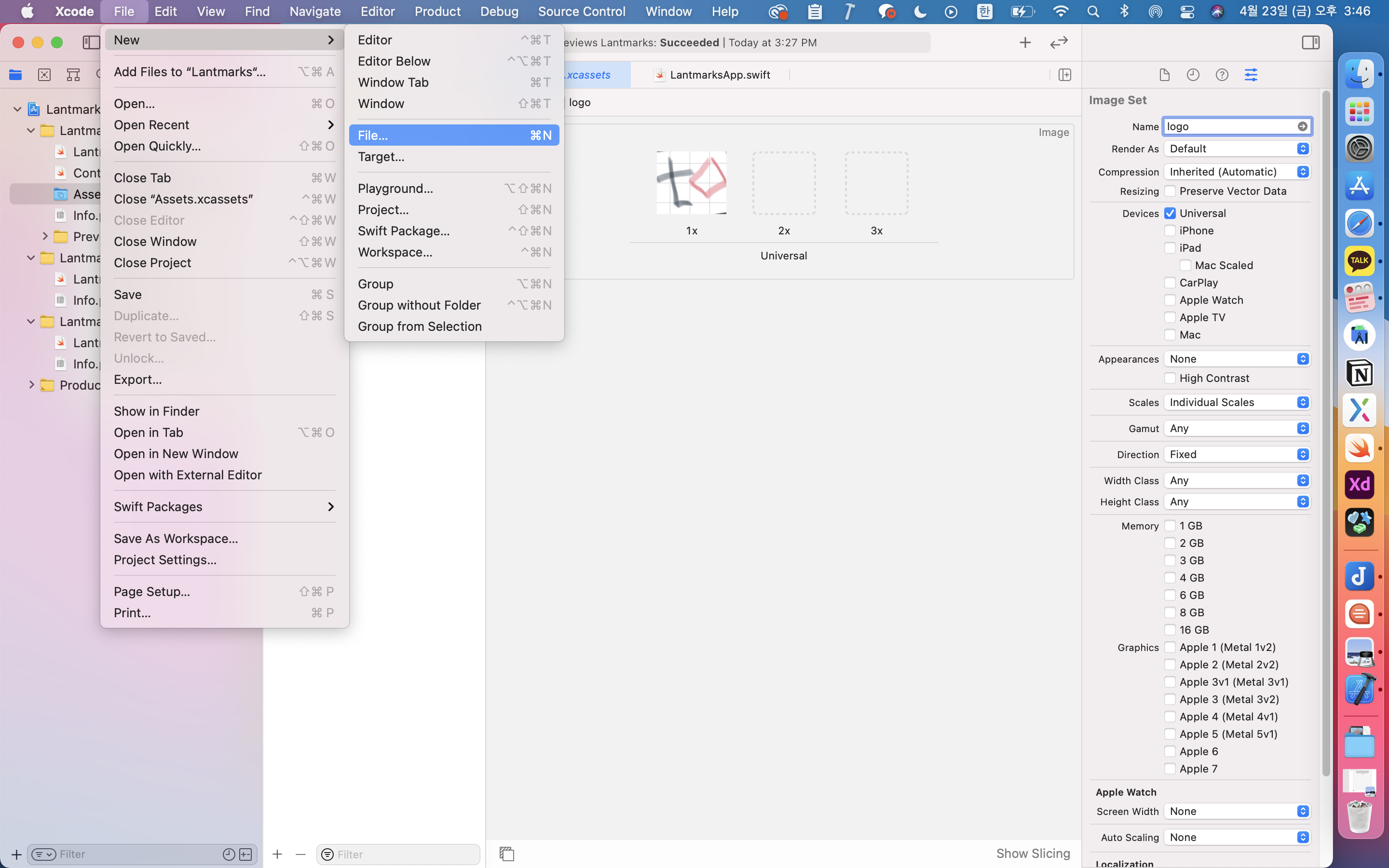Click Show Slicing button
The width and height of the screenshot is (1389, 868).
[x=1033, y=854]
